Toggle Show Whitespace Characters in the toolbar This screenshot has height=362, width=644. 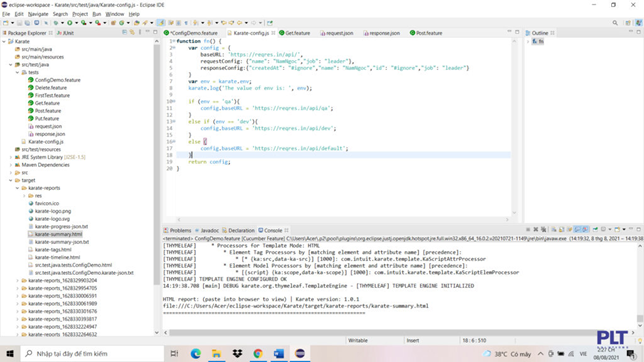click(x=186, y=23)
